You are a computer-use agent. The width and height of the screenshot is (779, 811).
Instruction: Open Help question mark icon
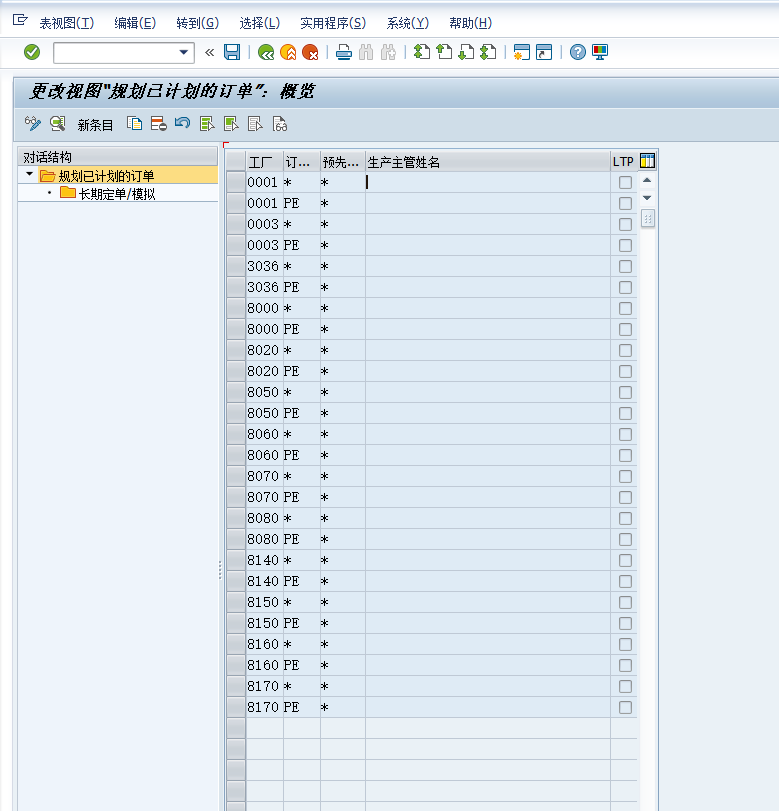pos(578,52)
